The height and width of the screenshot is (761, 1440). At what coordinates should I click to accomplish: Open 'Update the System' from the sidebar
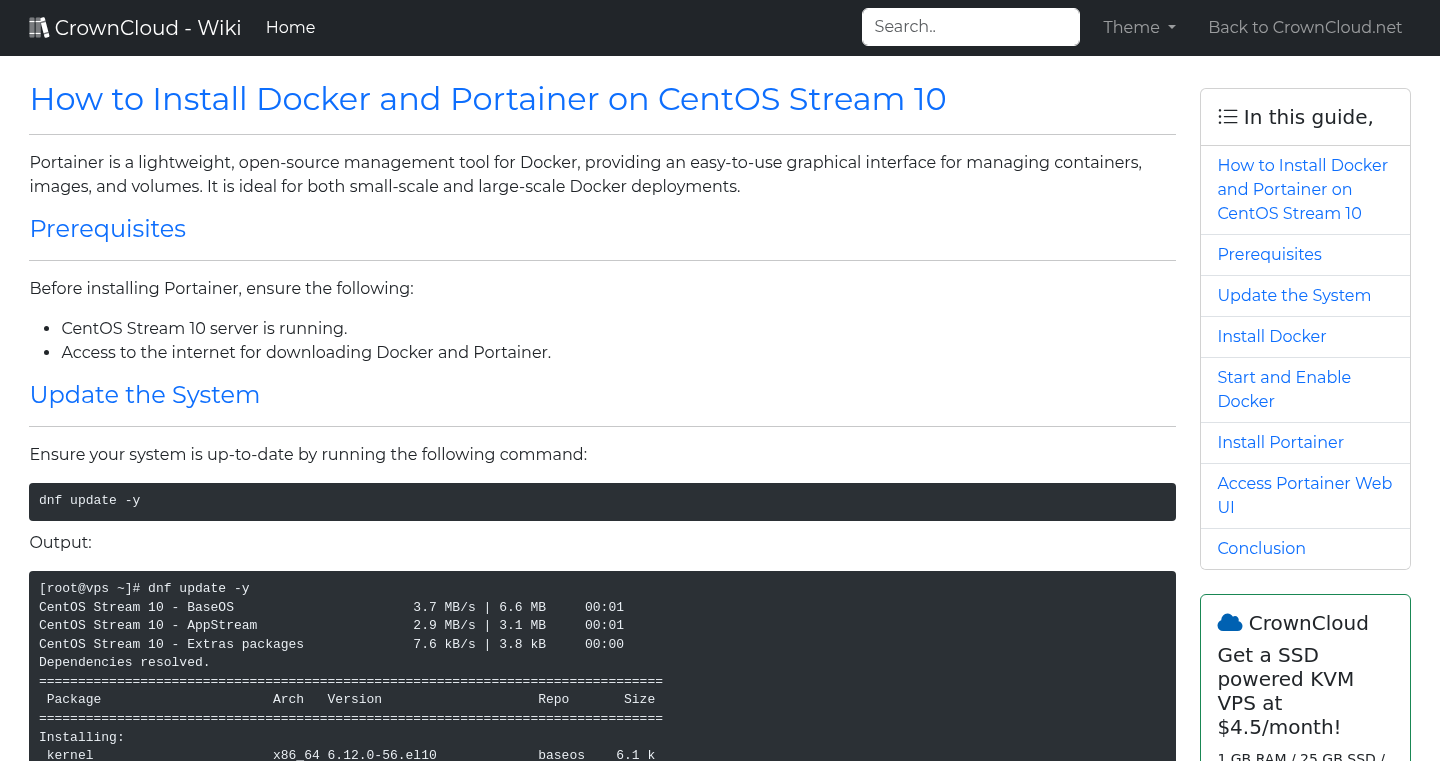[1294, 295]
